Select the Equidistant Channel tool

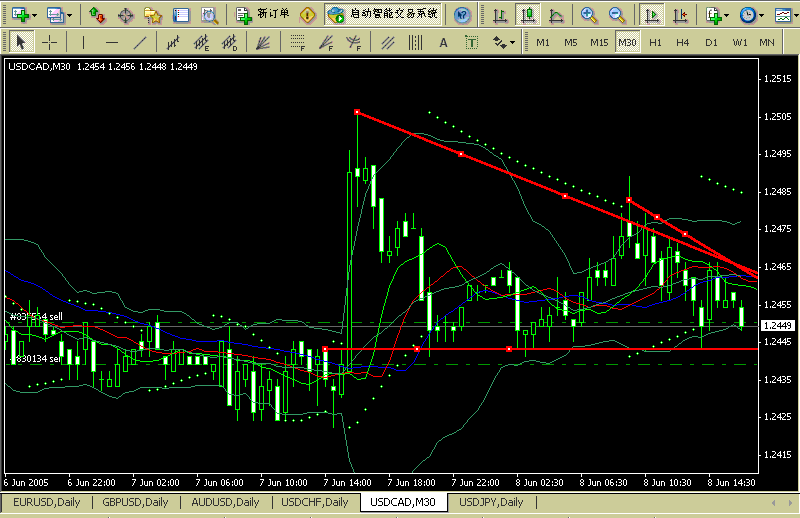click(x=173, y=42)
